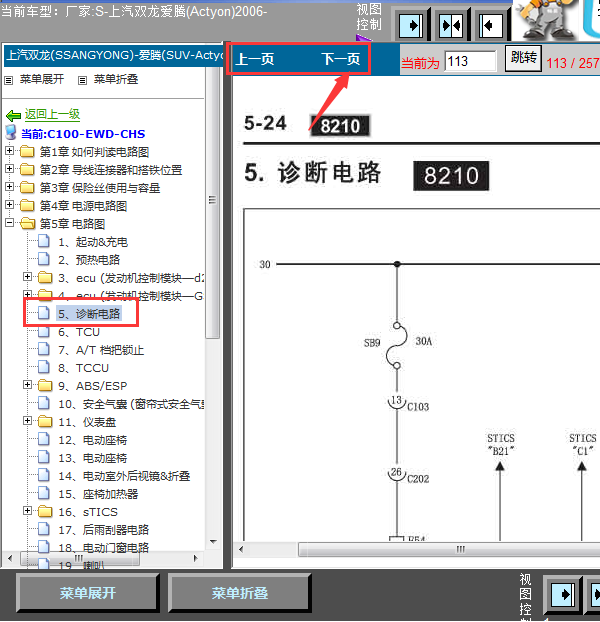Expand 第3章 保险丝使用与容量
This screenshot has height=622, width=600.
tap(10, 186)
